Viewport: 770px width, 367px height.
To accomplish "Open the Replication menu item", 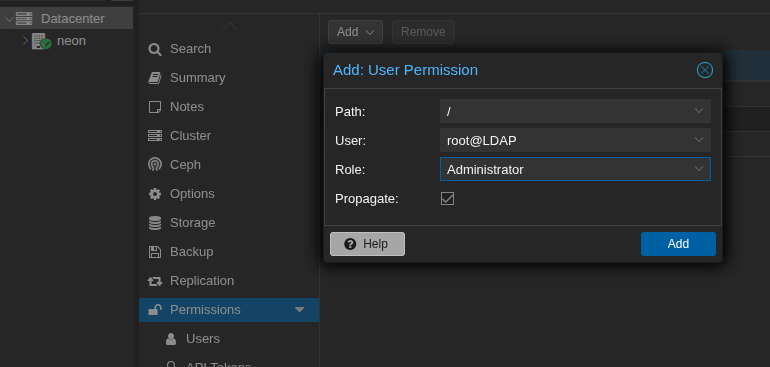I will [x=229, y=281].
